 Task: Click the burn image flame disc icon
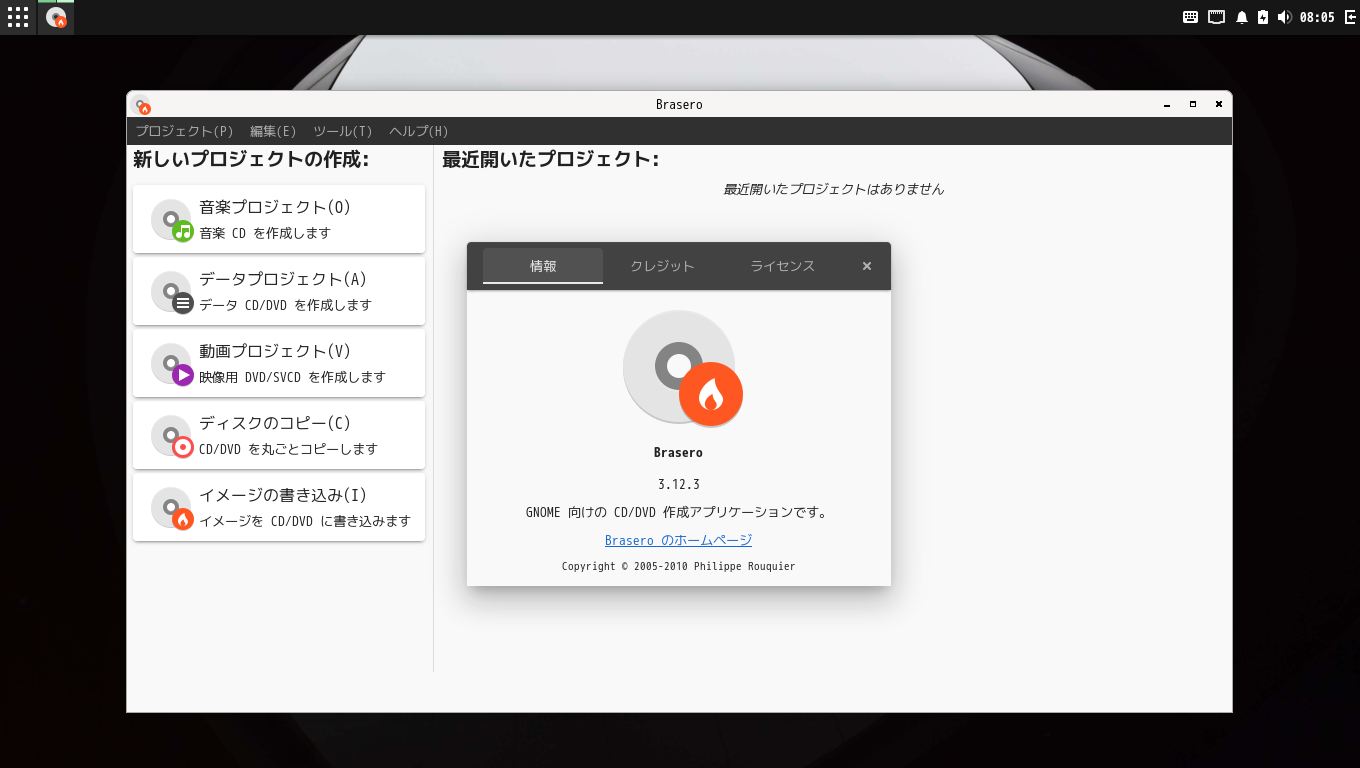point(171,507)
